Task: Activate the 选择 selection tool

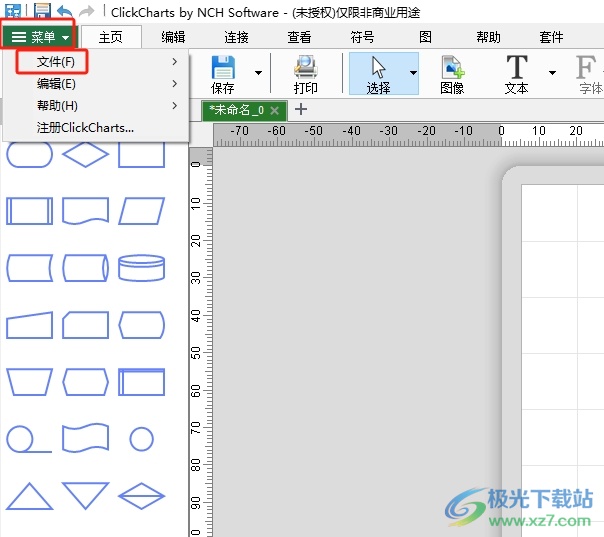Action: click(x=378, y=74)
